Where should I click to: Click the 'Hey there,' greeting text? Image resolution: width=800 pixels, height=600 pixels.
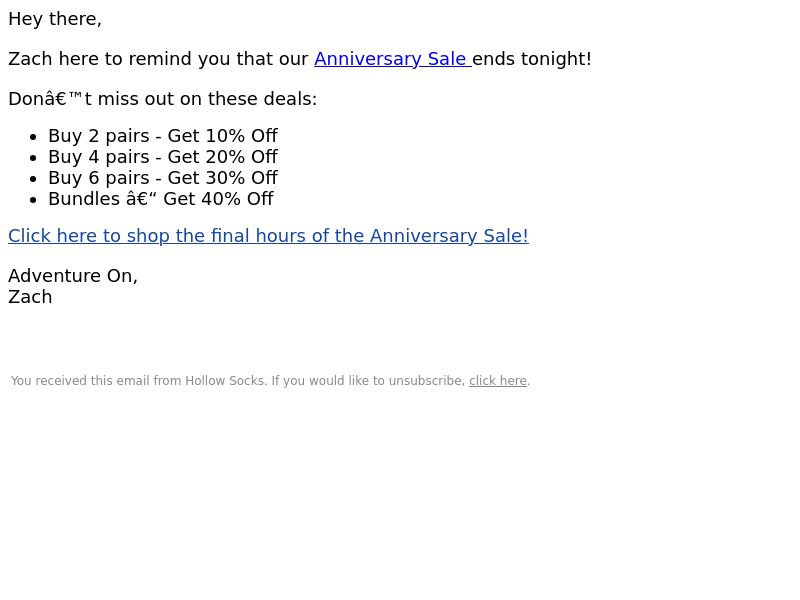[x=55, y=19]
